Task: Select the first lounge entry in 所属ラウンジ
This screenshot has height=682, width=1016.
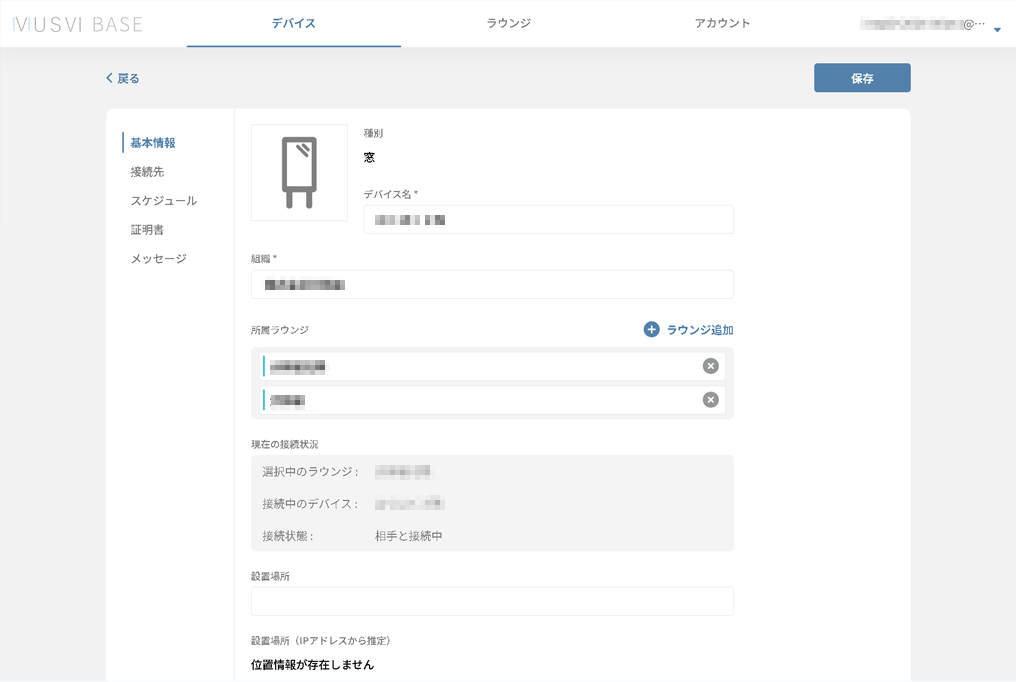Action: click(x=480, y=366)
